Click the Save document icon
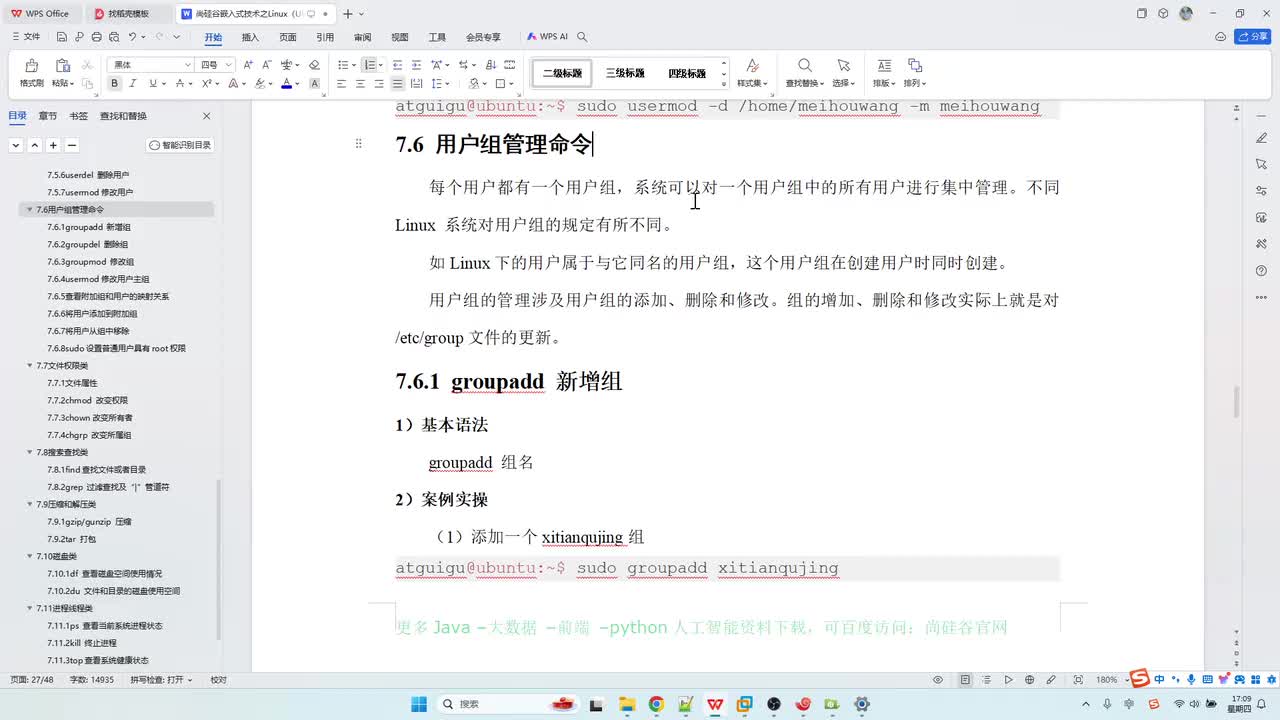 click(x=62, y=37)
